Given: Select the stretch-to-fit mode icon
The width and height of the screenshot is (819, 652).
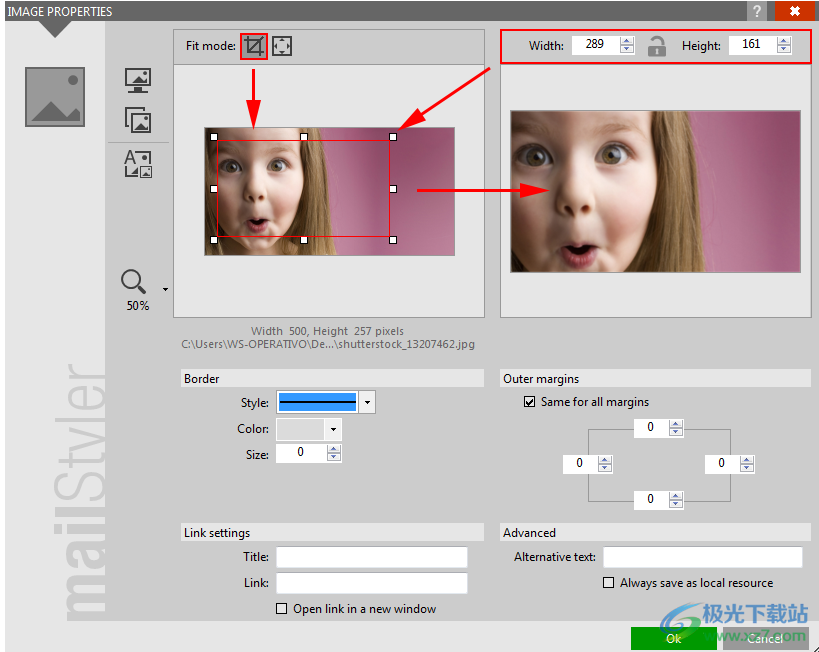Looking at the screenshot, I should (282, 46).
